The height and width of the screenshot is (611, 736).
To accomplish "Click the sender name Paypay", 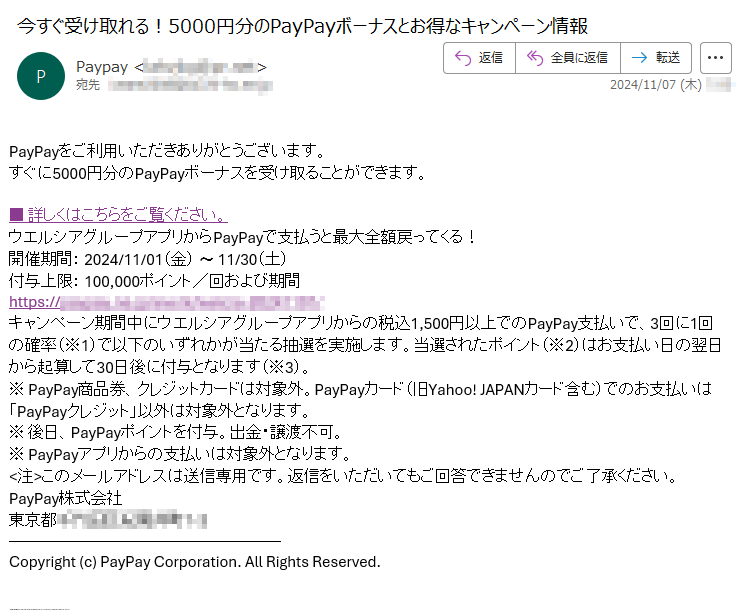I will coord(102,67).
